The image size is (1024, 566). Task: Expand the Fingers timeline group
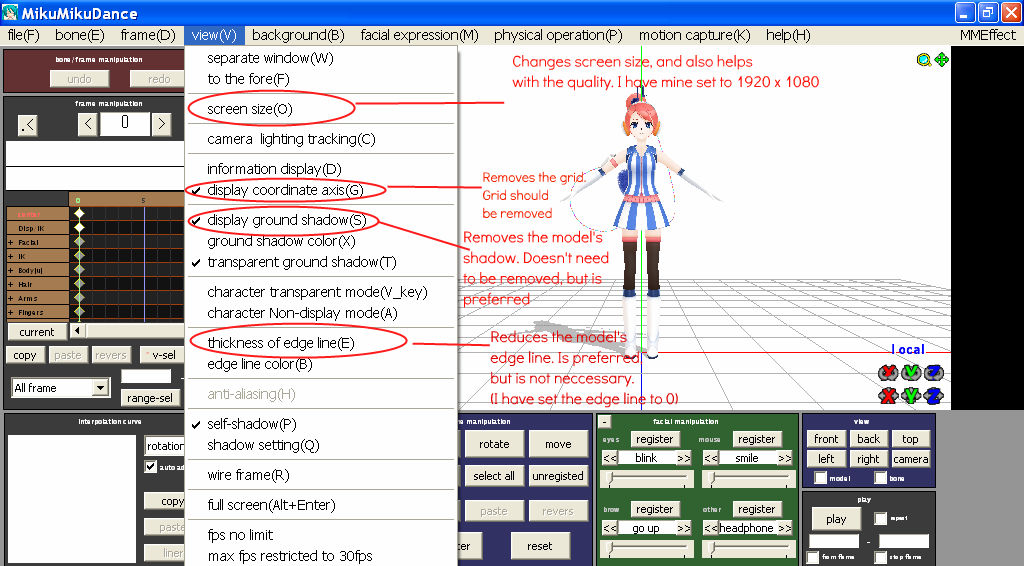tap(10, 313)
